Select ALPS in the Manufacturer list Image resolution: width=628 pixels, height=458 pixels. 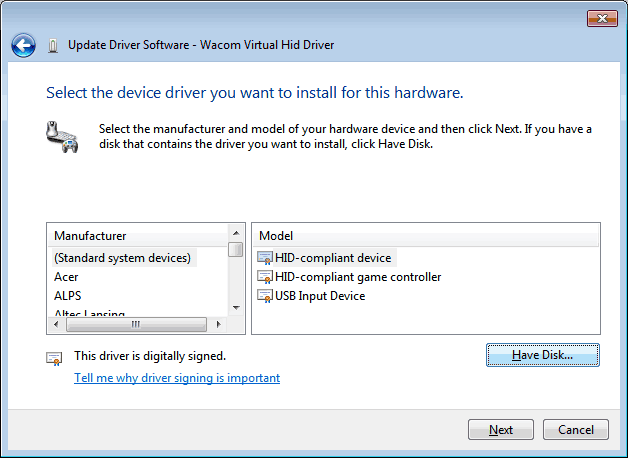coord(68,296)
